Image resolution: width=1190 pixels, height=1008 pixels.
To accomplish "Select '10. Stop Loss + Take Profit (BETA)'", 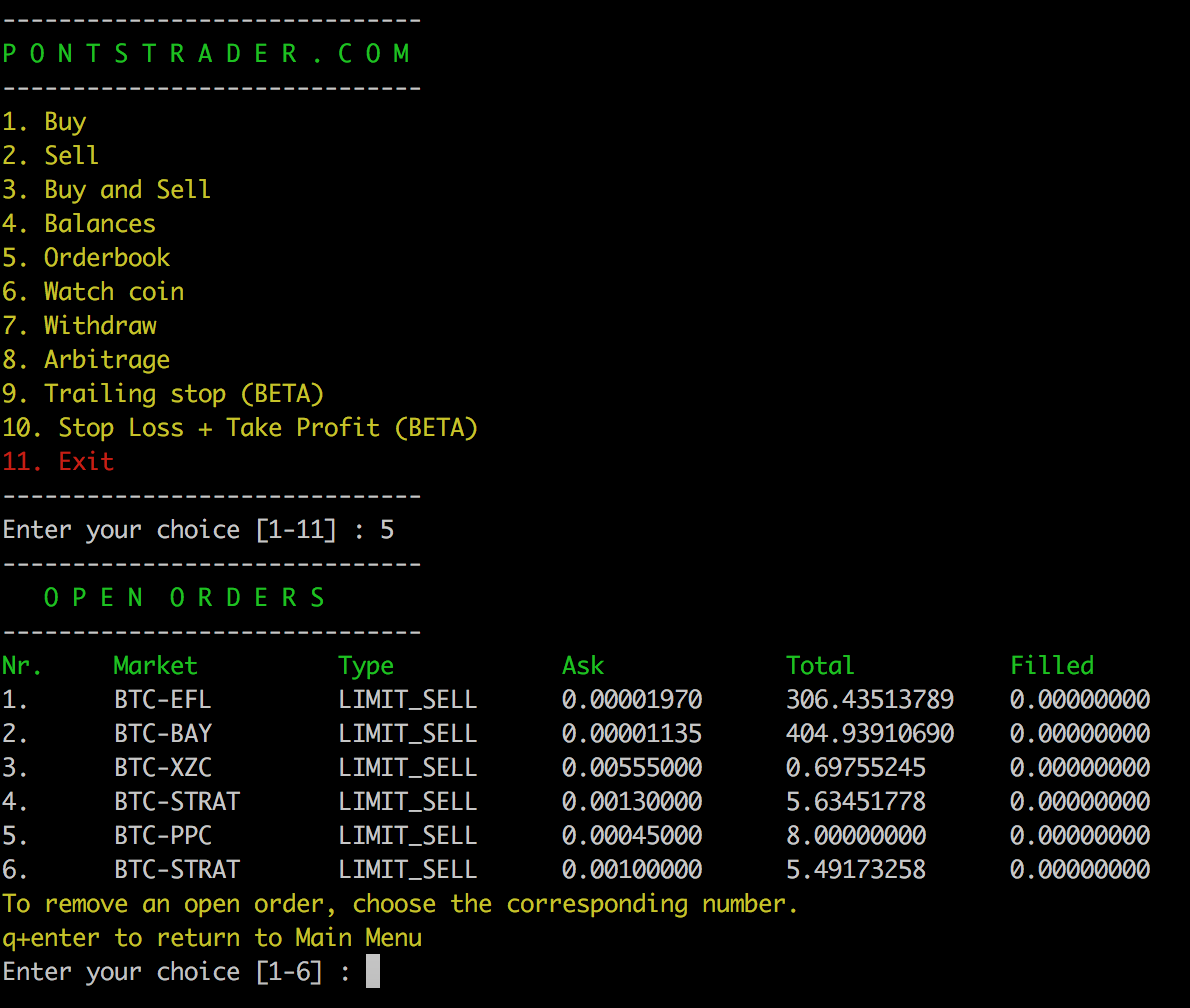I will coord(240,428).
